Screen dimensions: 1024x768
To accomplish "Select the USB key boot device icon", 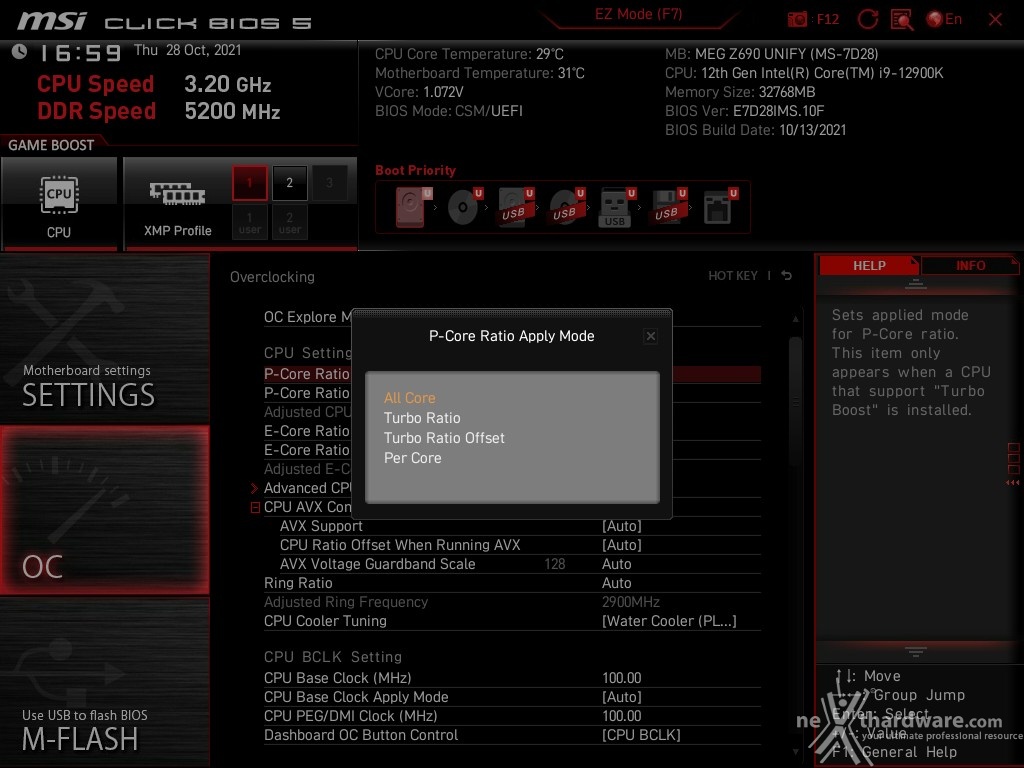I will point(617,206).
